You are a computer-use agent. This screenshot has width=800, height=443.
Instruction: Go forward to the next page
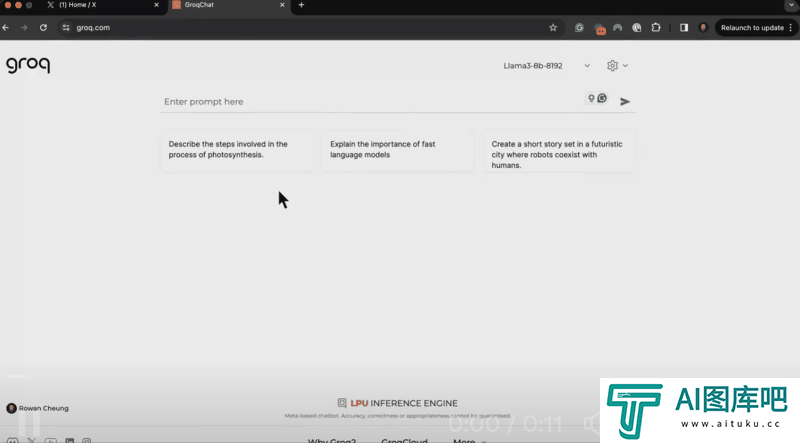pos(24,28)
